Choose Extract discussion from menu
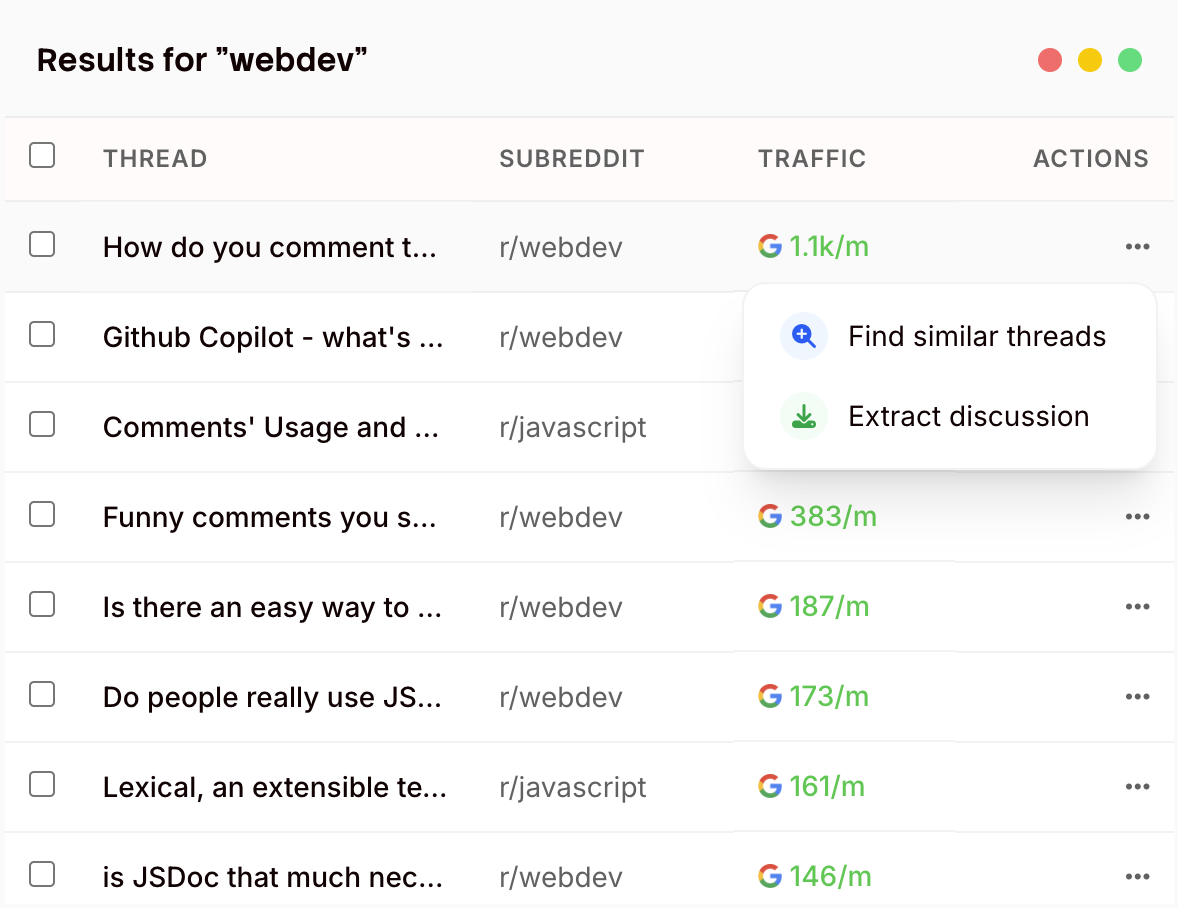The width and height of the screenshot is (1178, 908). [968, 416]
